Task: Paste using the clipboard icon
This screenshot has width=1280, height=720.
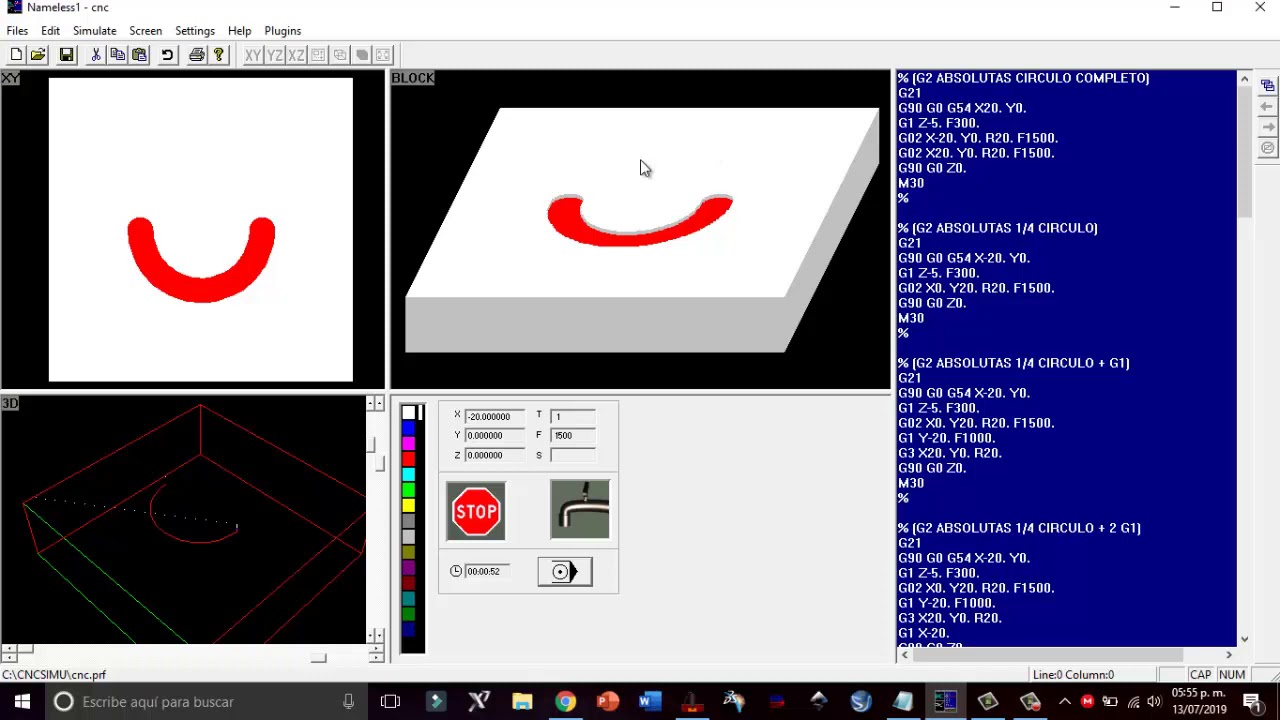Action: (x=139, y=55)
